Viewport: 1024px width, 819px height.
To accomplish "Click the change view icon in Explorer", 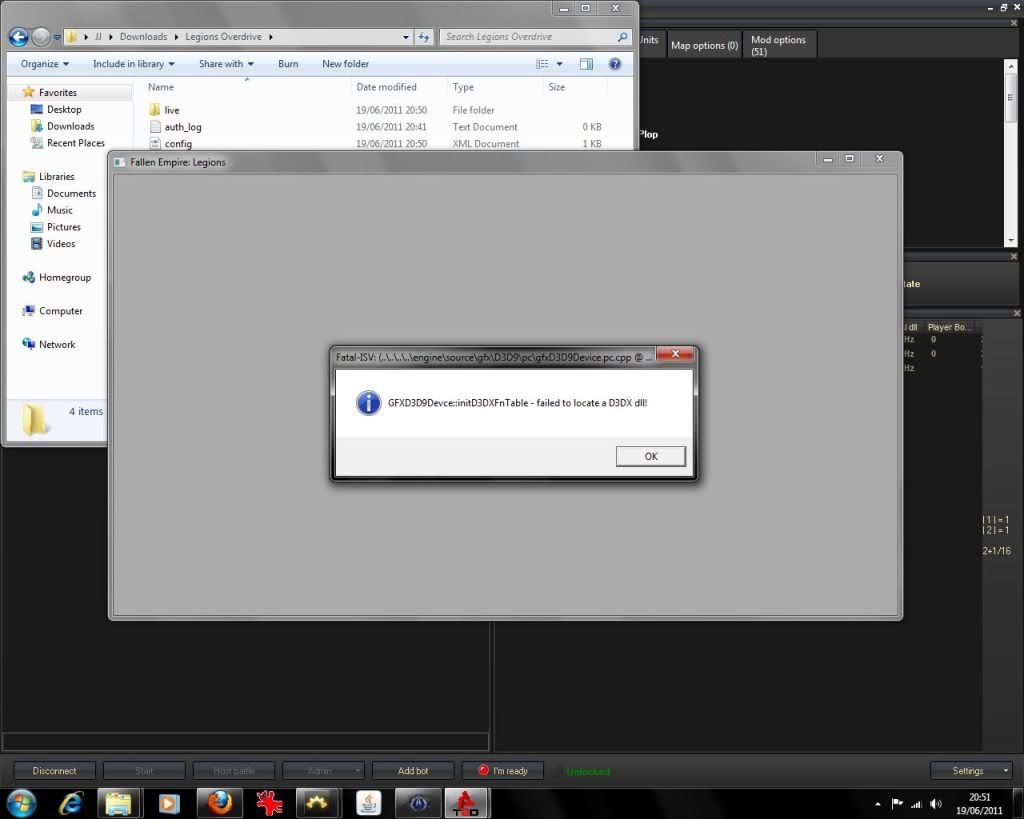I will click(542, 63).
